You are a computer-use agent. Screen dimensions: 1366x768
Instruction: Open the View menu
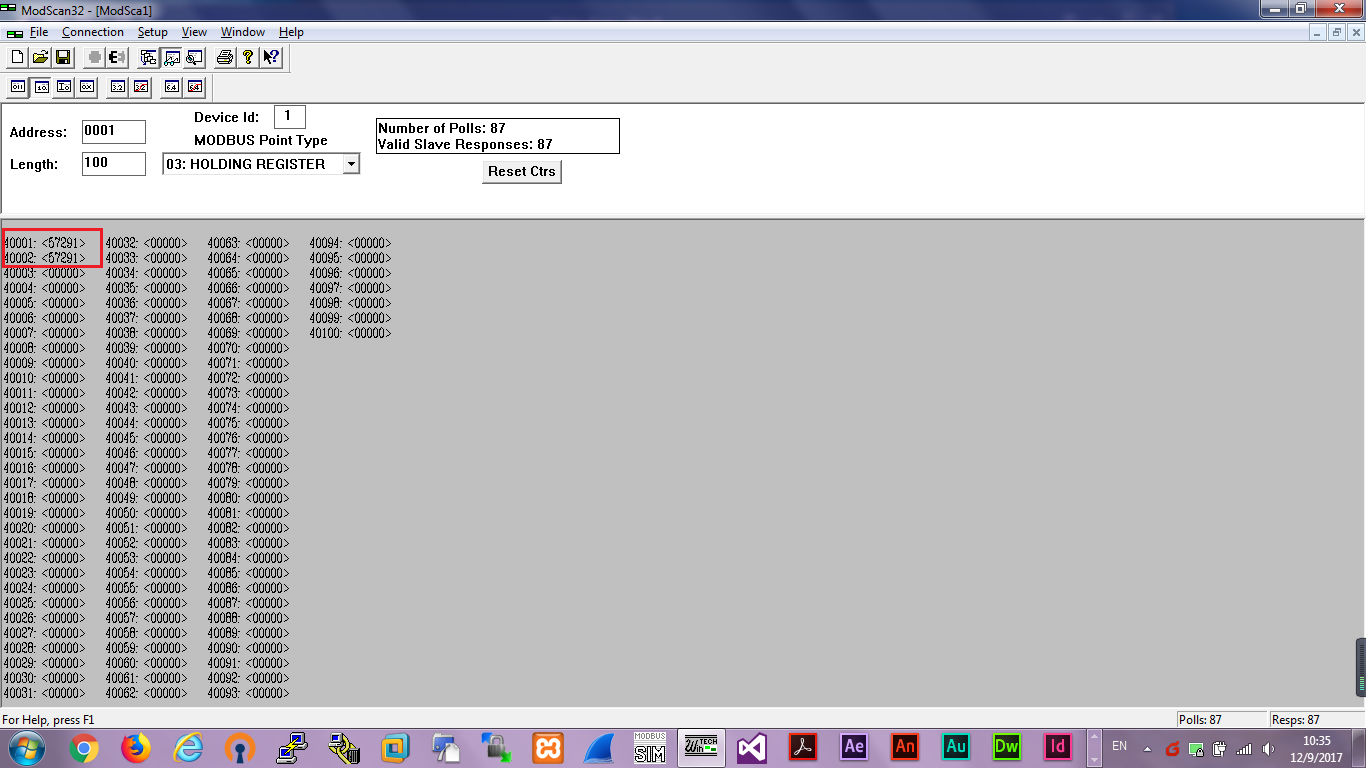(194, 32)
